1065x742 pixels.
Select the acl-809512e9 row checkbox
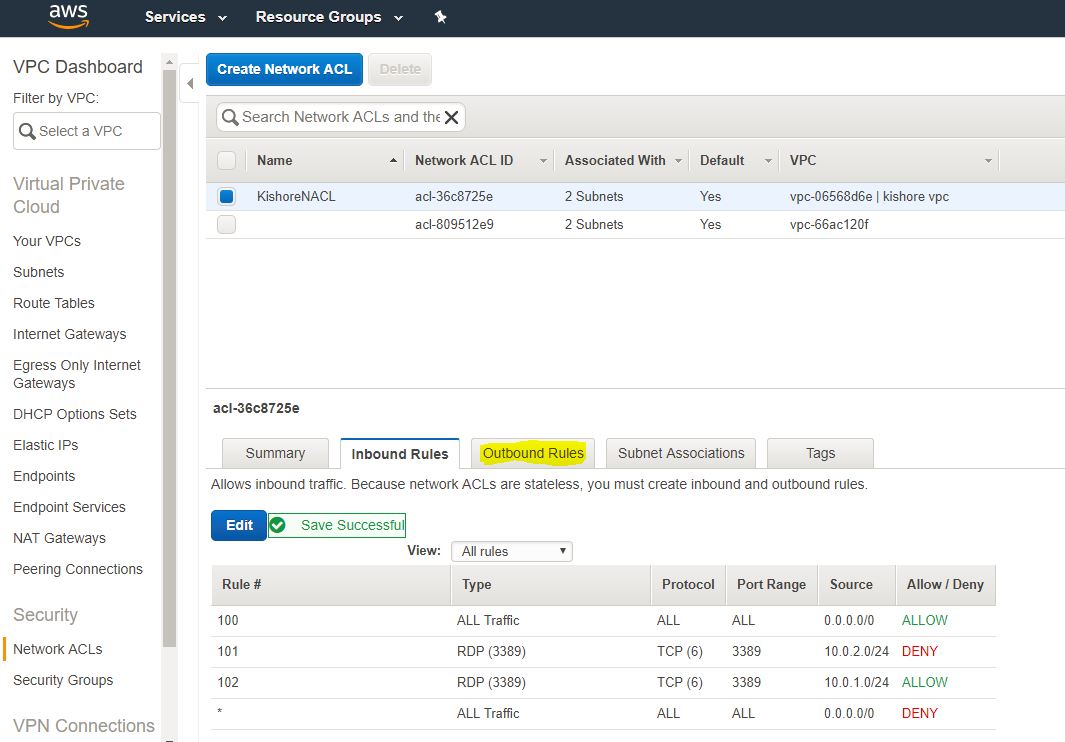(226, 225)
